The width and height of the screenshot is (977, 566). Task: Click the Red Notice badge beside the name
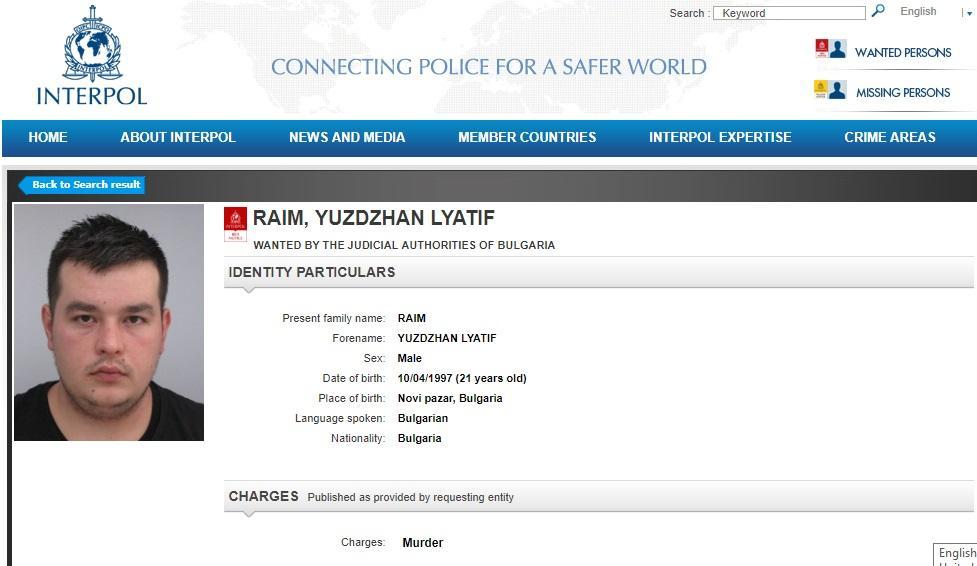235,225
